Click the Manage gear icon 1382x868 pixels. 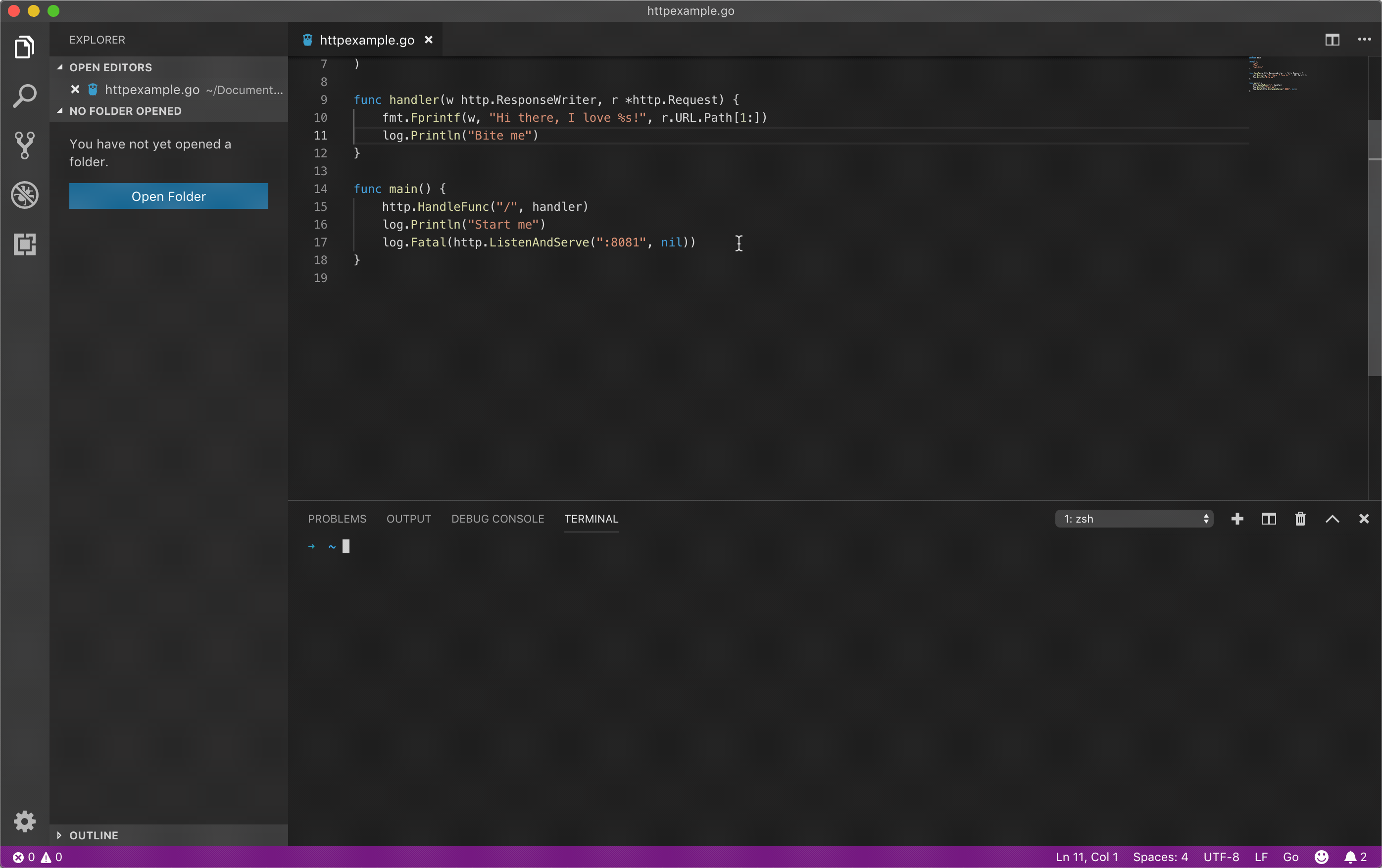coord(25,821)
